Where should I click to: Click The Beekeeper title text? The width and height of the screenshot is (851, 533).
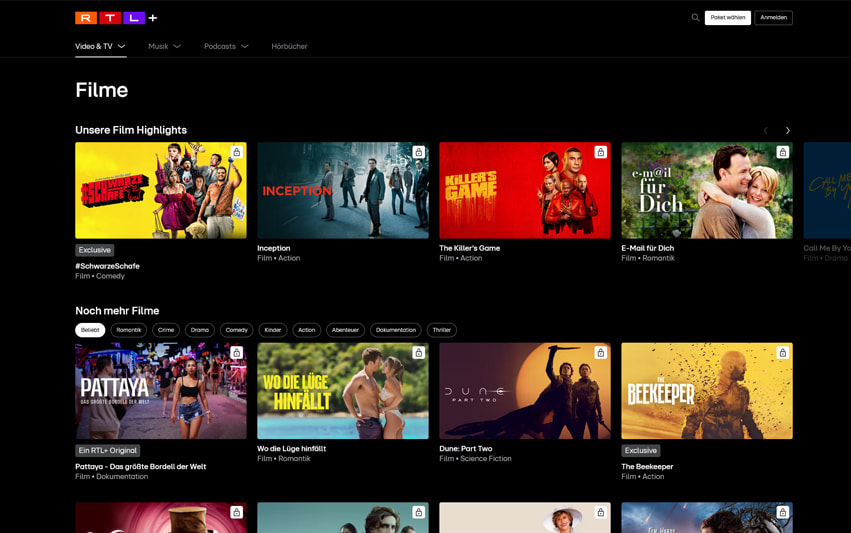pos(647,466)
